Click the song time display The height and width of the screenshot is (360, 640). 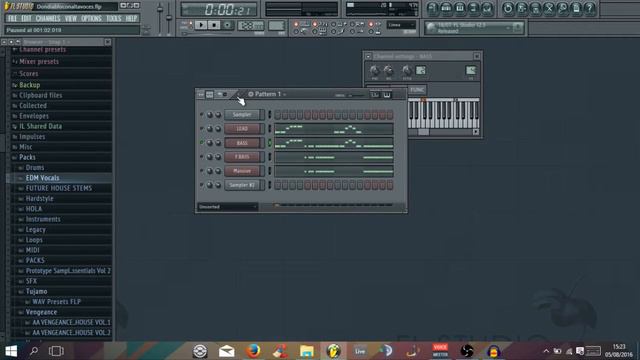219,9
